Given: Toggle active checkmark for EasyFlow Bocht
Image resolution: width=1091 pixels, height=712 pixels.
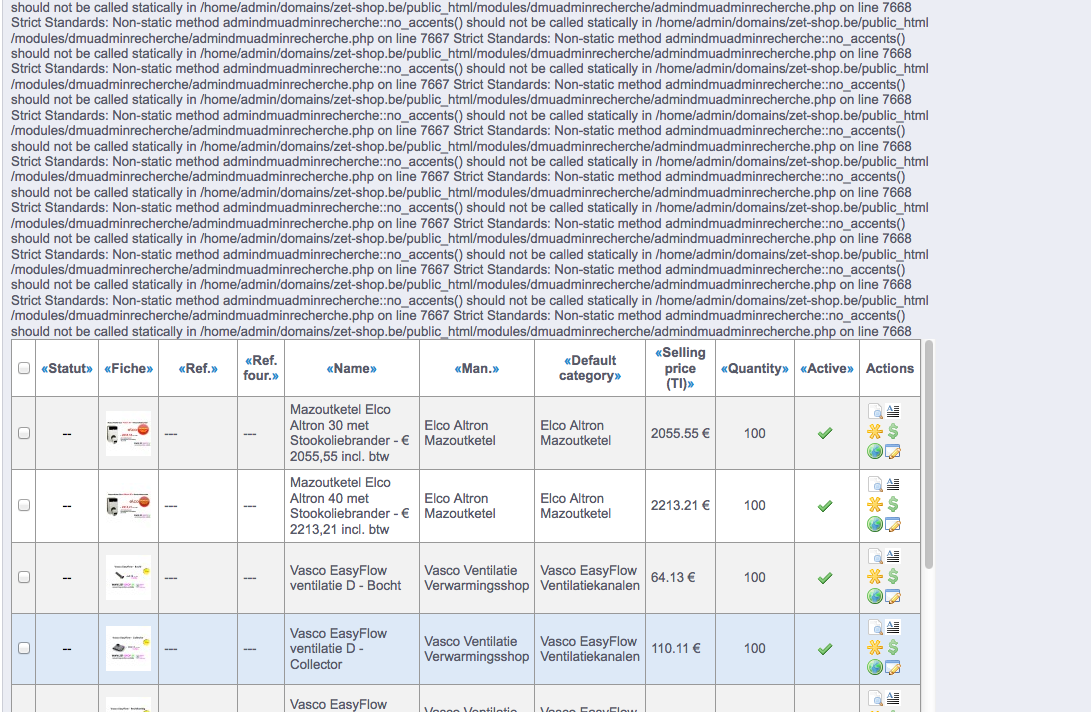Looking at the screenshot, I should [x=825, y=578].
